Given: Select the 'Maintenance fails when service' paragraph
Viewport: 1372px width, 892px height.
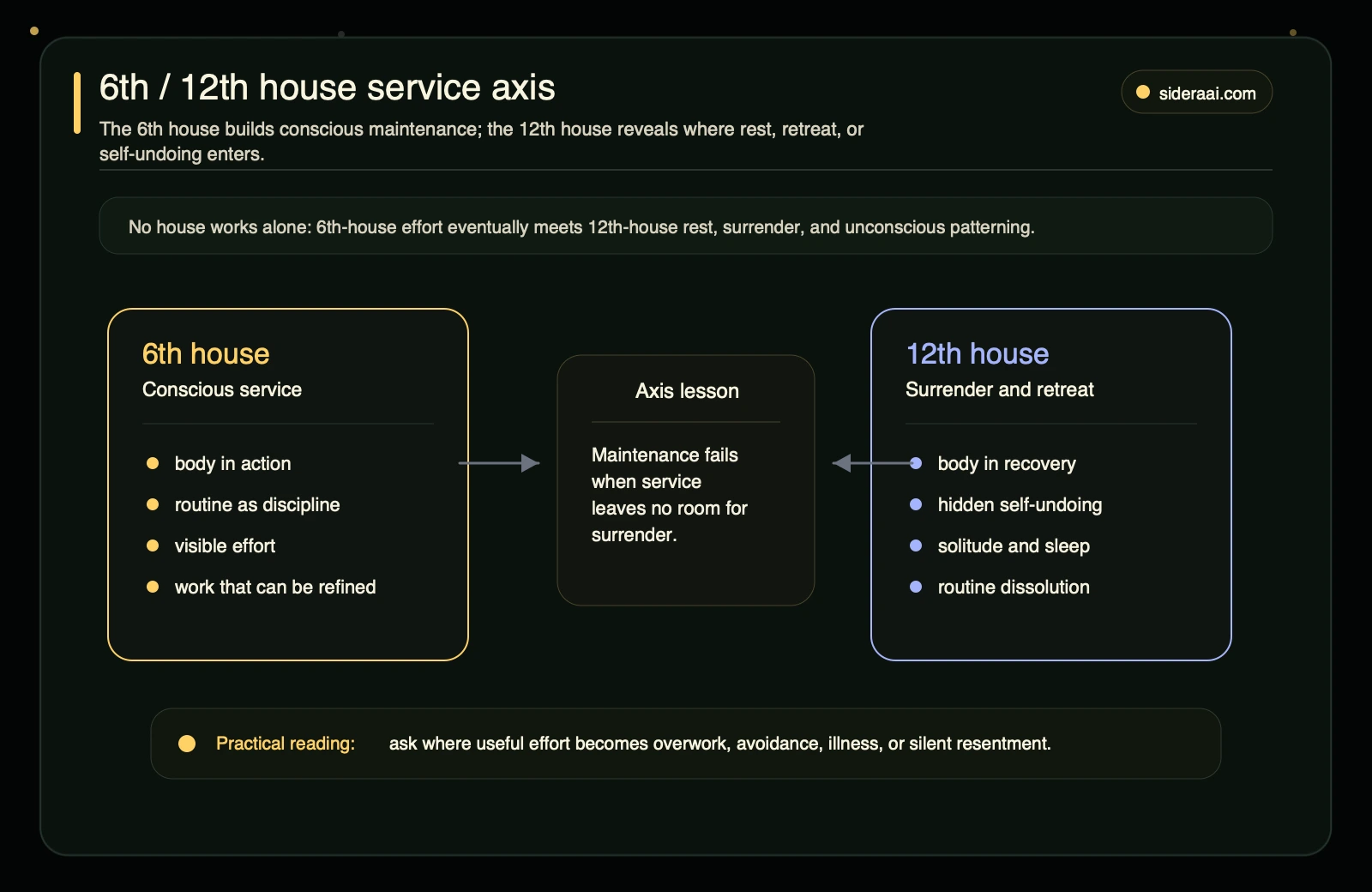Looking at the screenshot, I should 670,495.
